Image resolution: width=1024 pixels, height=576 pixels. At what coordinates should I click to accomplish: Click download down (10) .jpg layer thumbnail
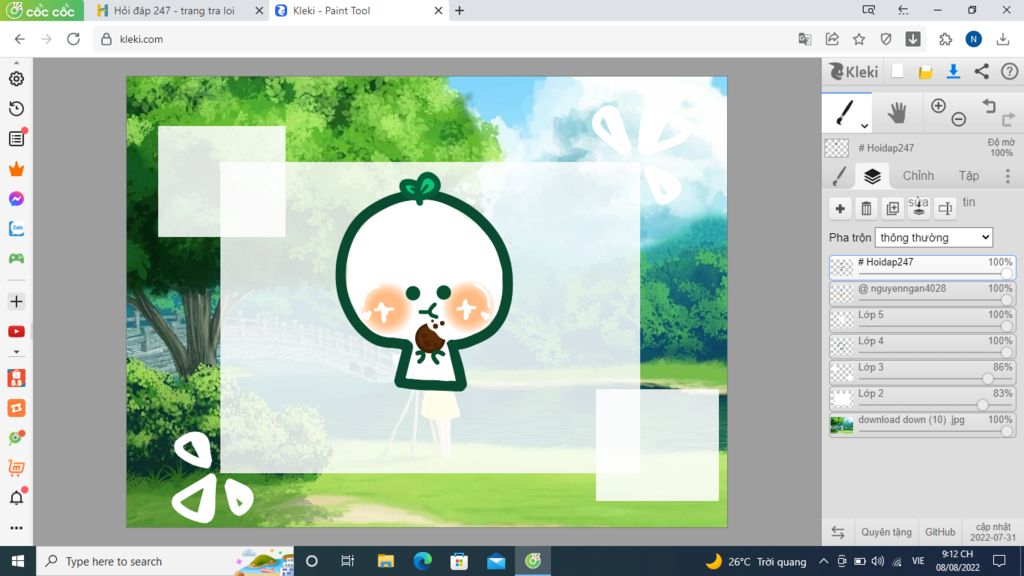841,424
